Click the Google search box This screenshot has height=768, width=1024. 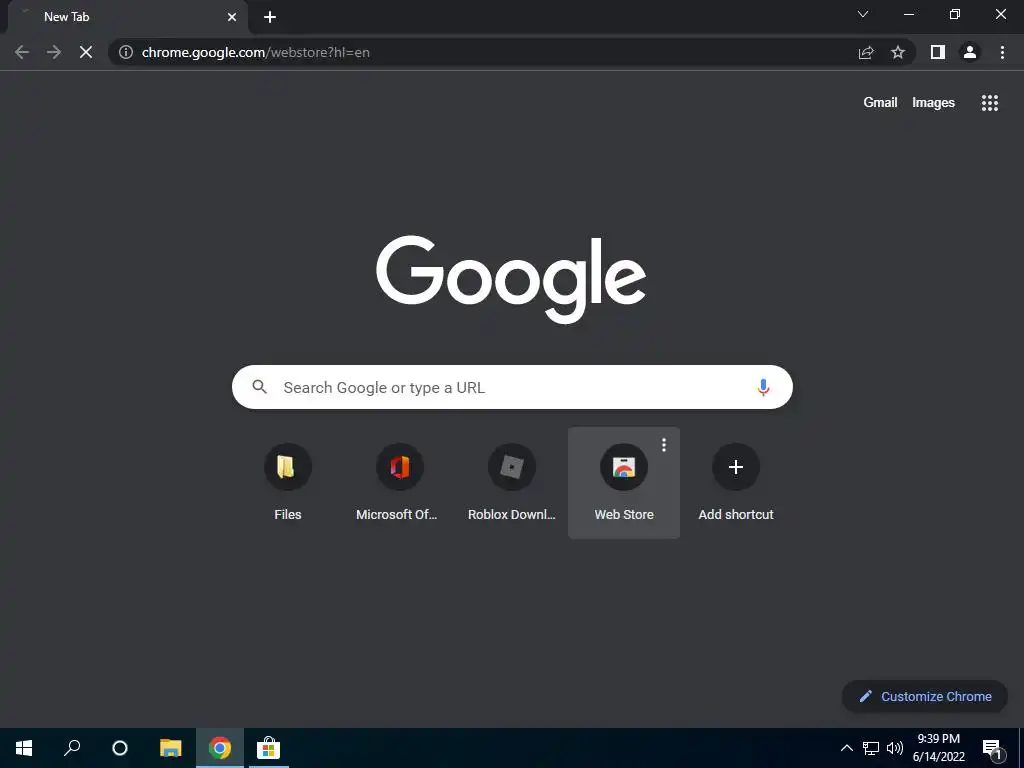pyautogui.click(x=512, y=387)
